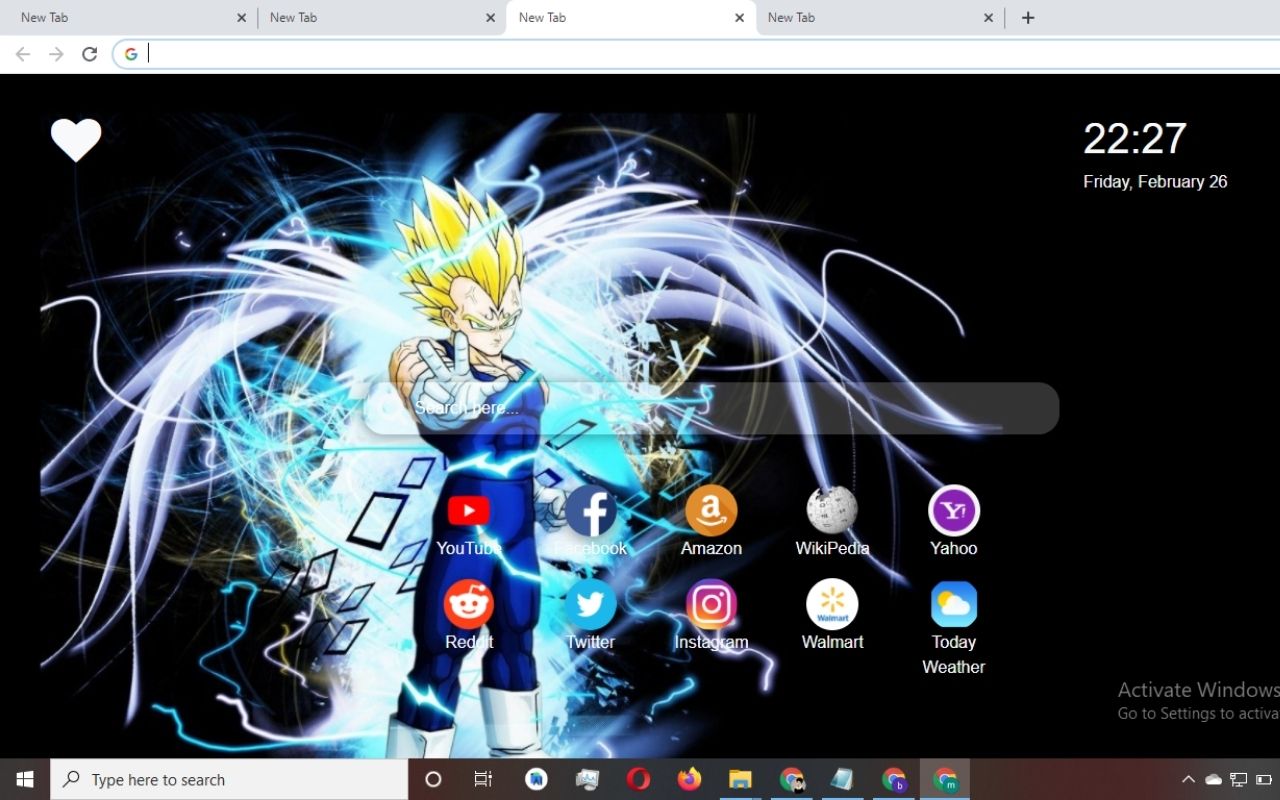Open the Reddit shortcut
This screenshot has width=1280, height=800.
click(x=468, y=615)
